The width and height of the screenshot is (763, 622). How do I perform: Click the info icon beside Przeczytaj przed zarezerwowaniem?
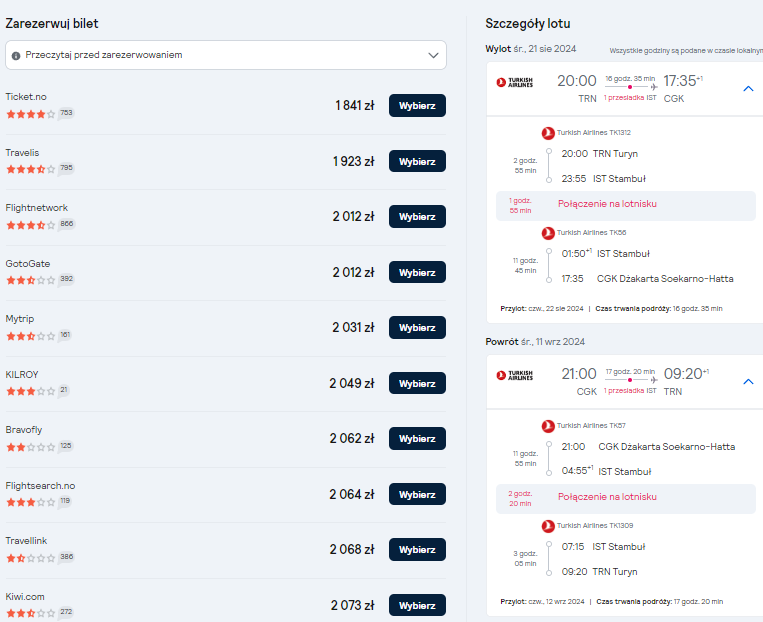click(x=16, y=55)
